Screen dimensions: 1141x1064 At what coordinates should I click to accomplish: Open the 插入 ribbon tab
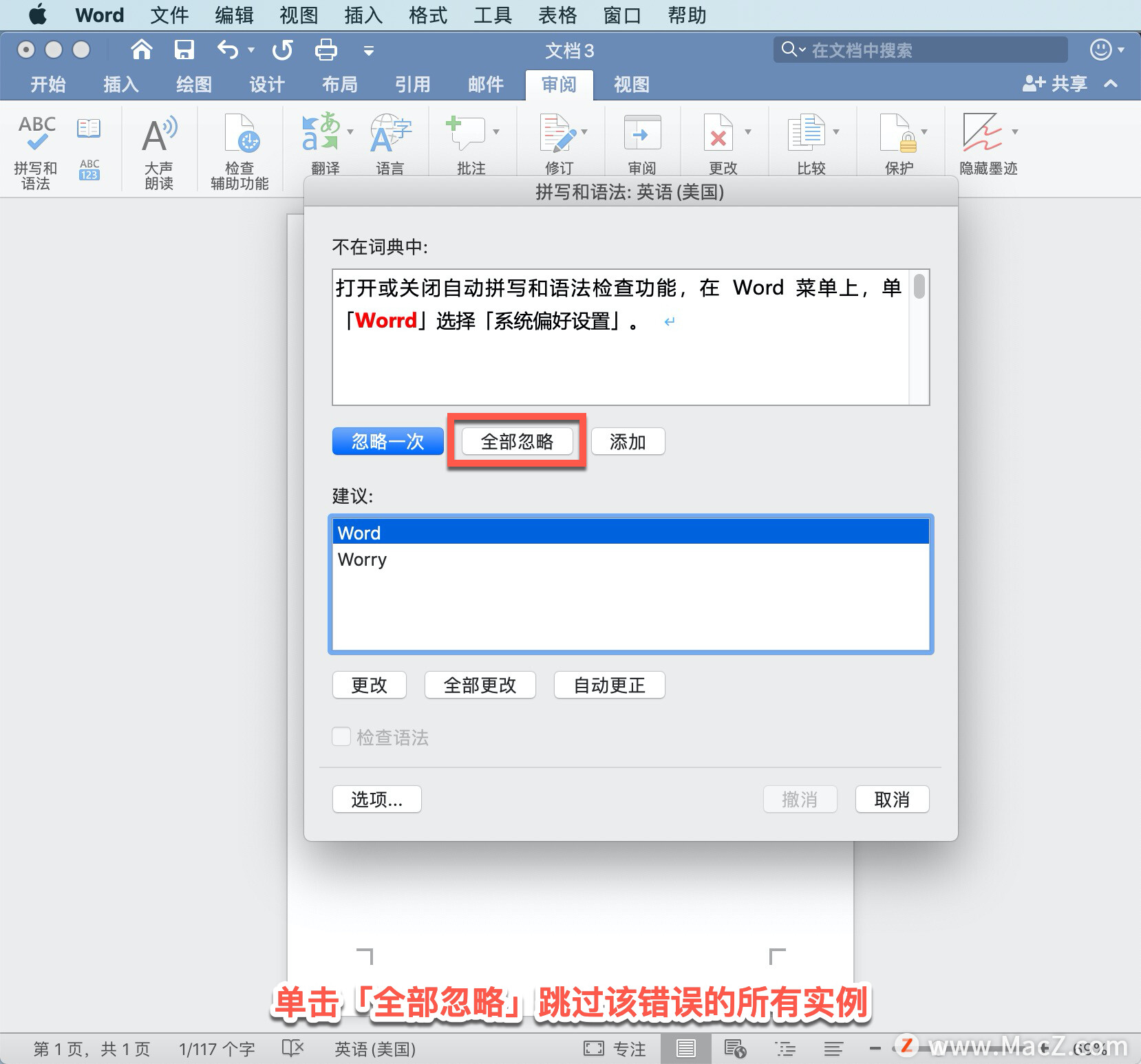(121, 84)
